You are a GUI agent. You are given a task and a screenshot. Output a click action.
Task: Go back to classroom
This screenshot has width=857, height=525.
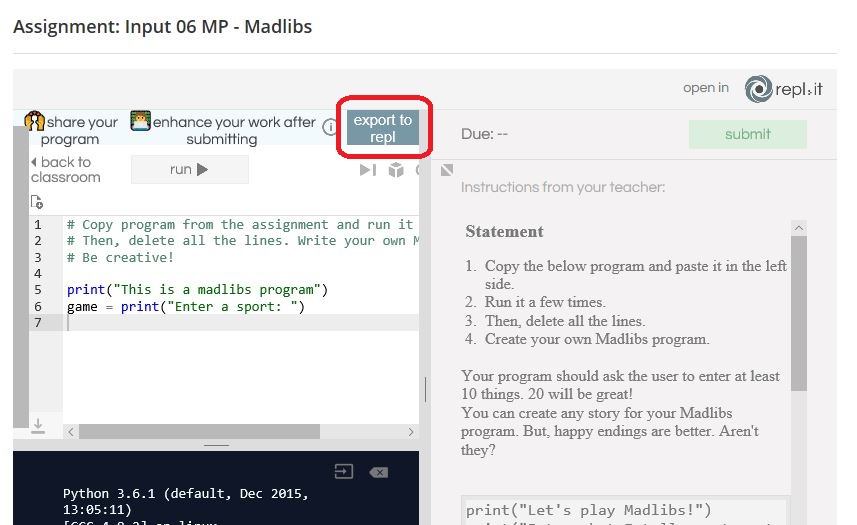[x=65, y=170]
